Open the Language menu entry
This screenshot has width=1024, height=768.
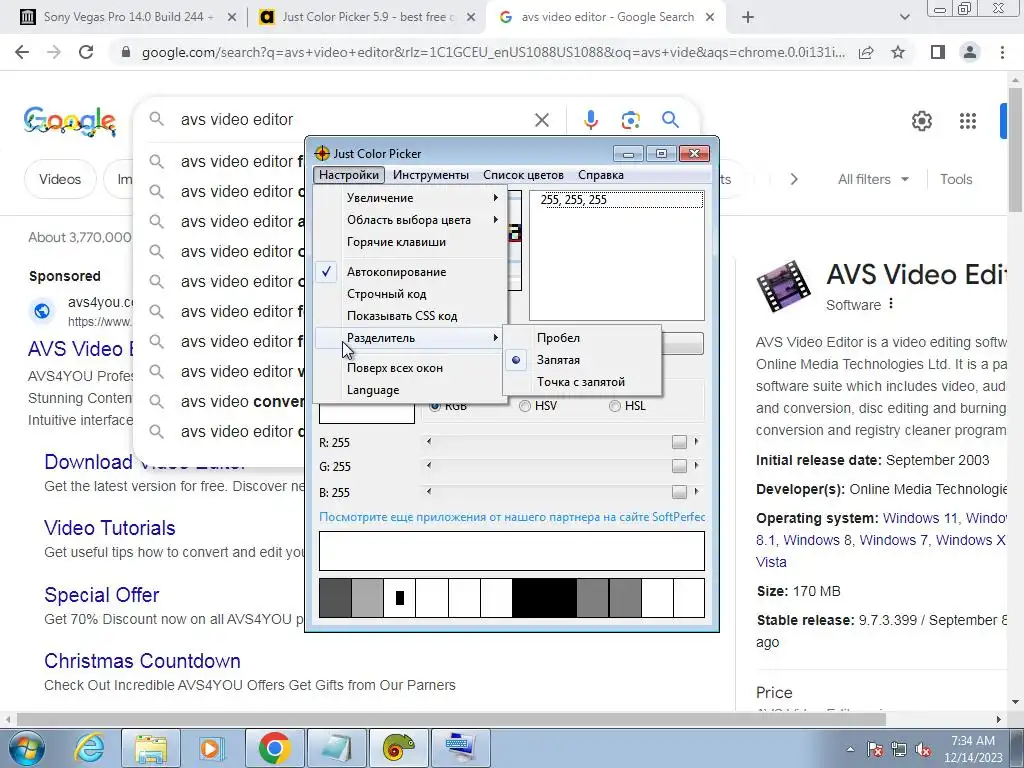(410, 390)
